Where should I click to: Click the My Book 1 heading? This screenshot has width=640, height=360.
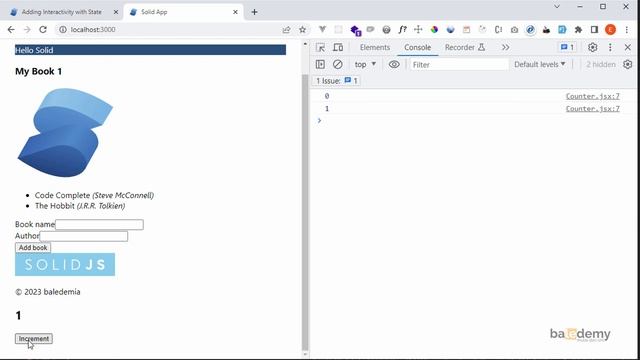(x=38, y=71)
